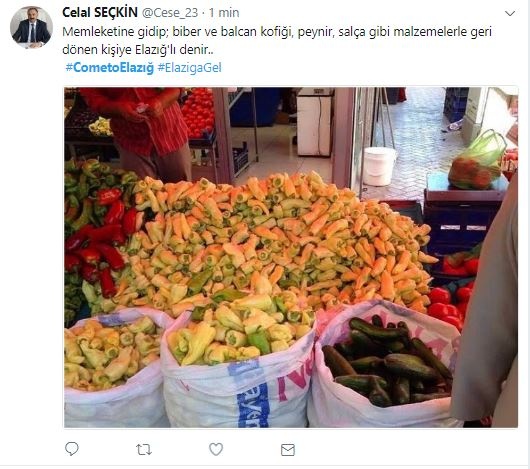This screenshot has width=530, height=469.
Task: Open Celal SEÇKİN's profile picture
Action: pos(31,28)
